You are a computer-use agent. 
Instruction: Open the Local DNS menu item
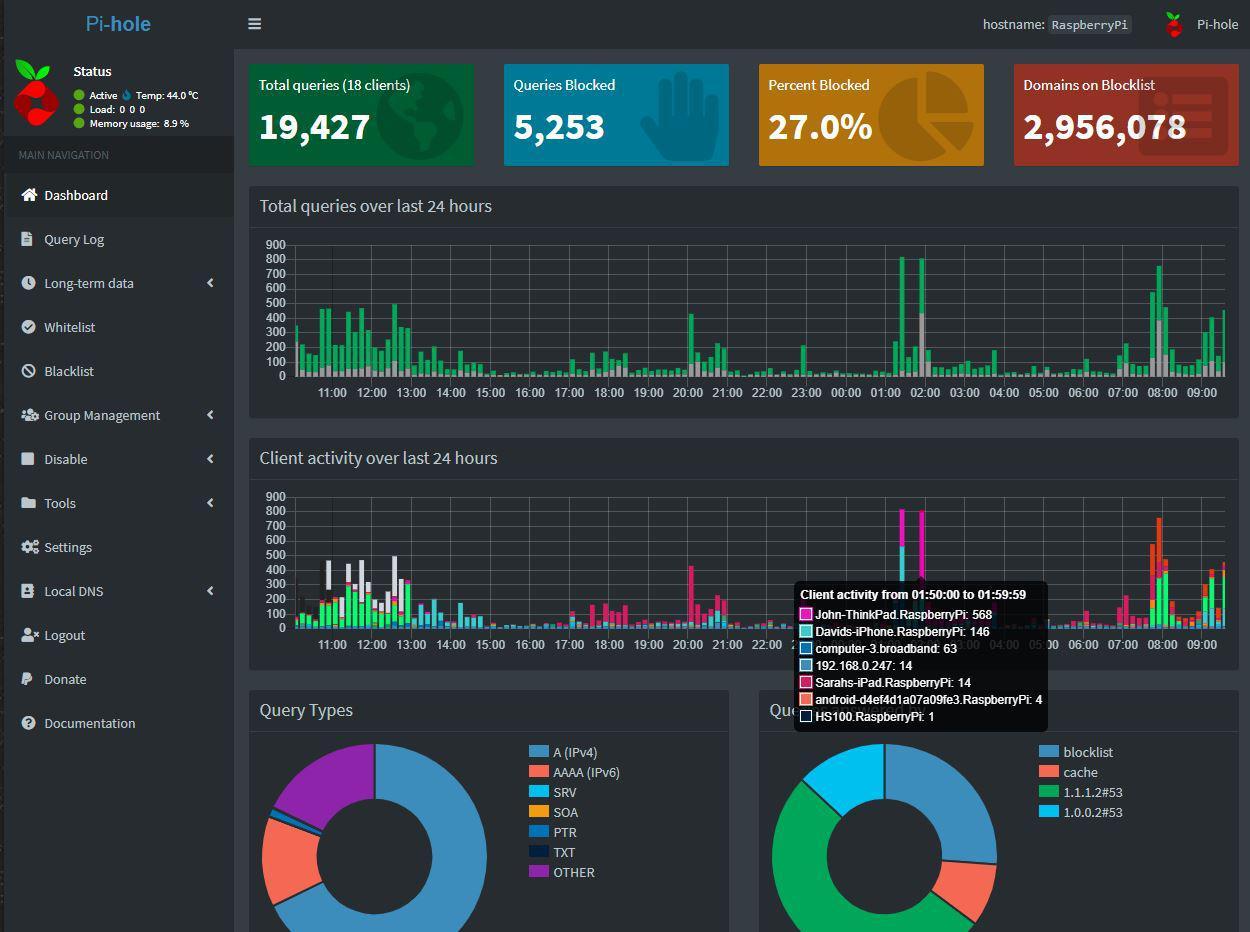[x=74, y=591]
